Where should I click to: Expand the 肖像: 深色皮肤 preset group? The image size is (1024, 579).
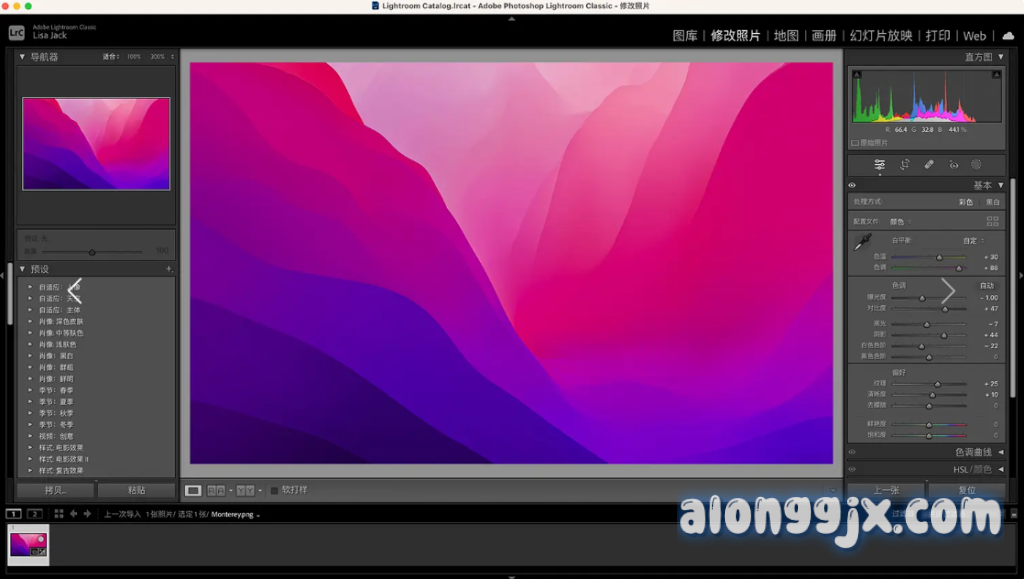coord(30,322)
